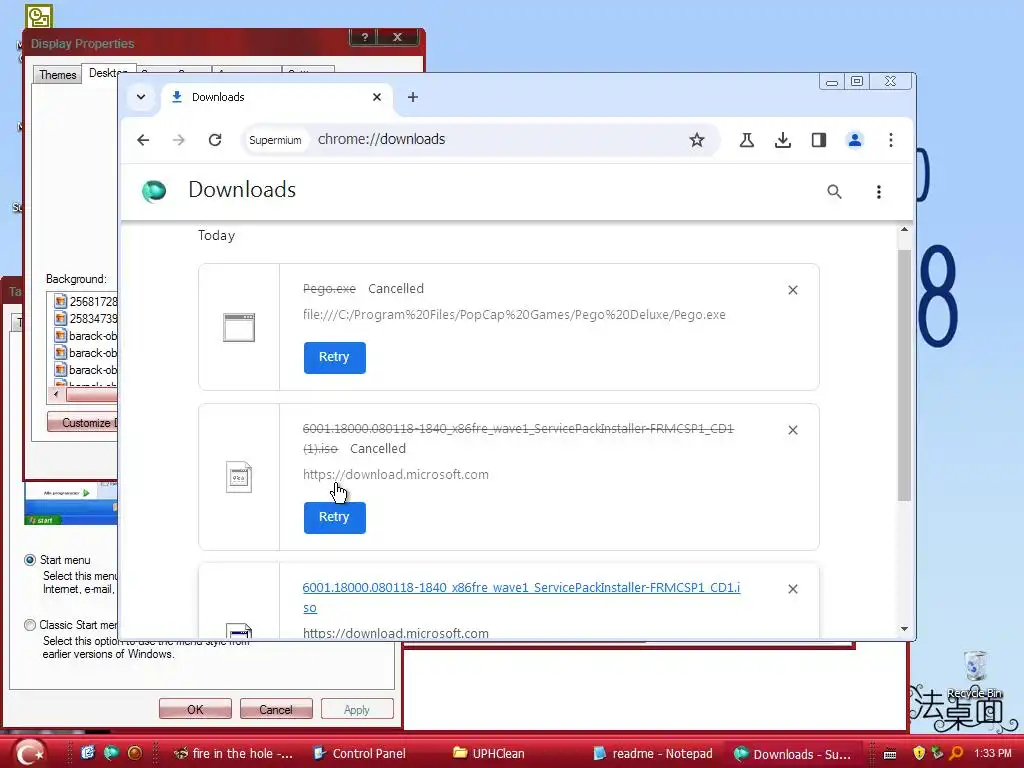1024x768 pixels.
Task: Select the 25834739 background in list
Action: tap(86, 319)
